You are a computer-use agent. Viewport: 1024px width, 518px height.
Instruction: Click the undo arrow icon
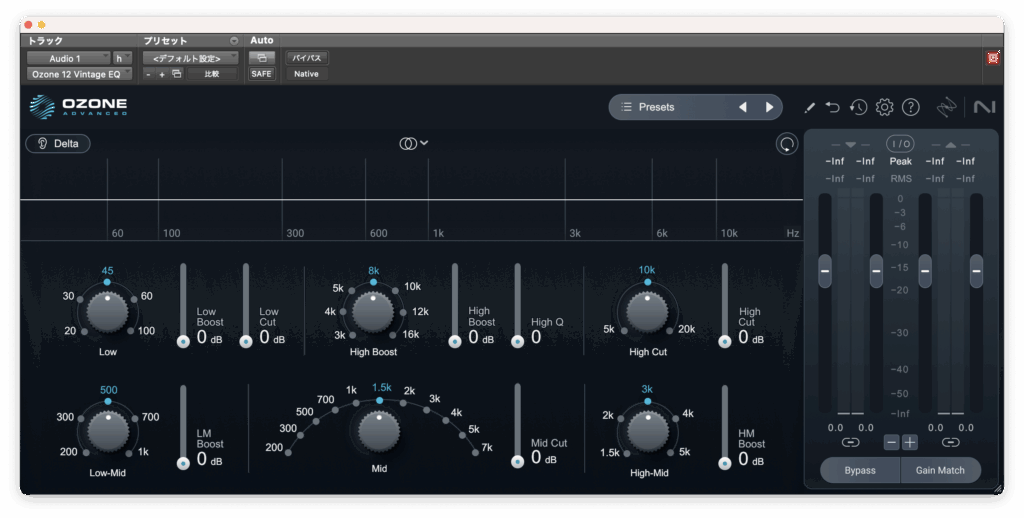click(833, 107)
